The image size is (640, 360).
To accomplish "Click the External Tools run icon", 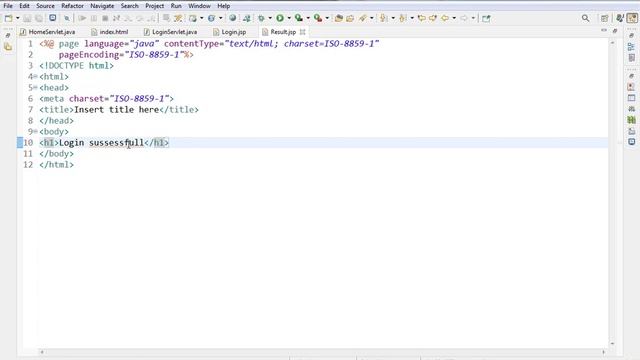I will pos(318,18).
